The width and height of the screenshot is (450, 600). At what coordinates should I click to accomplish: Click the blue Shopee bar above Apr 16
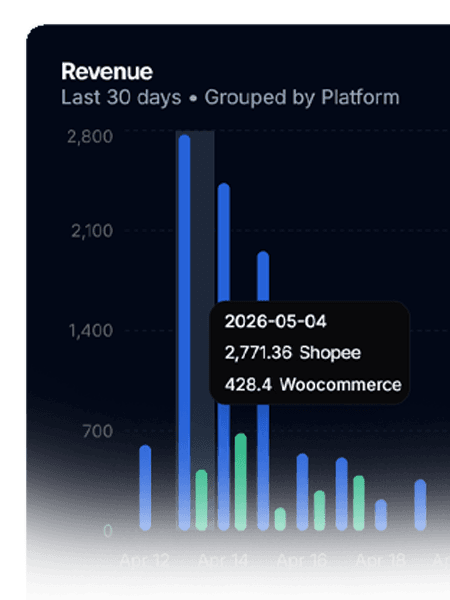tap(302, 492)
